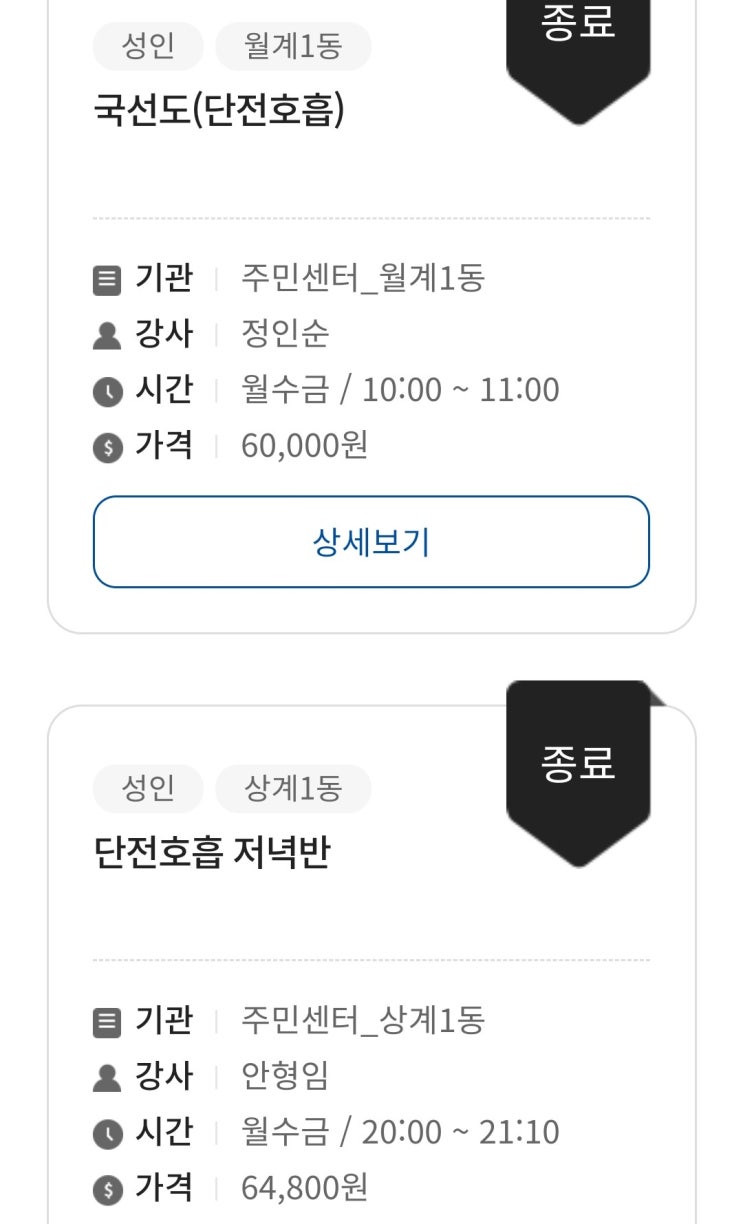
Task: Select the 상계1동 tag chip
Action: (x=293, y=789)
